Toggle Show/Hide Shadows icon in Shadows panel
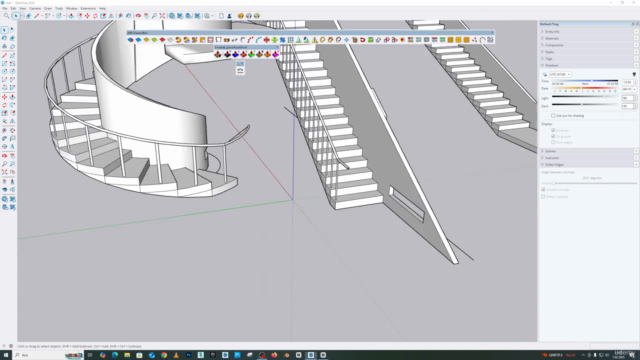 (x=544, y=74)
